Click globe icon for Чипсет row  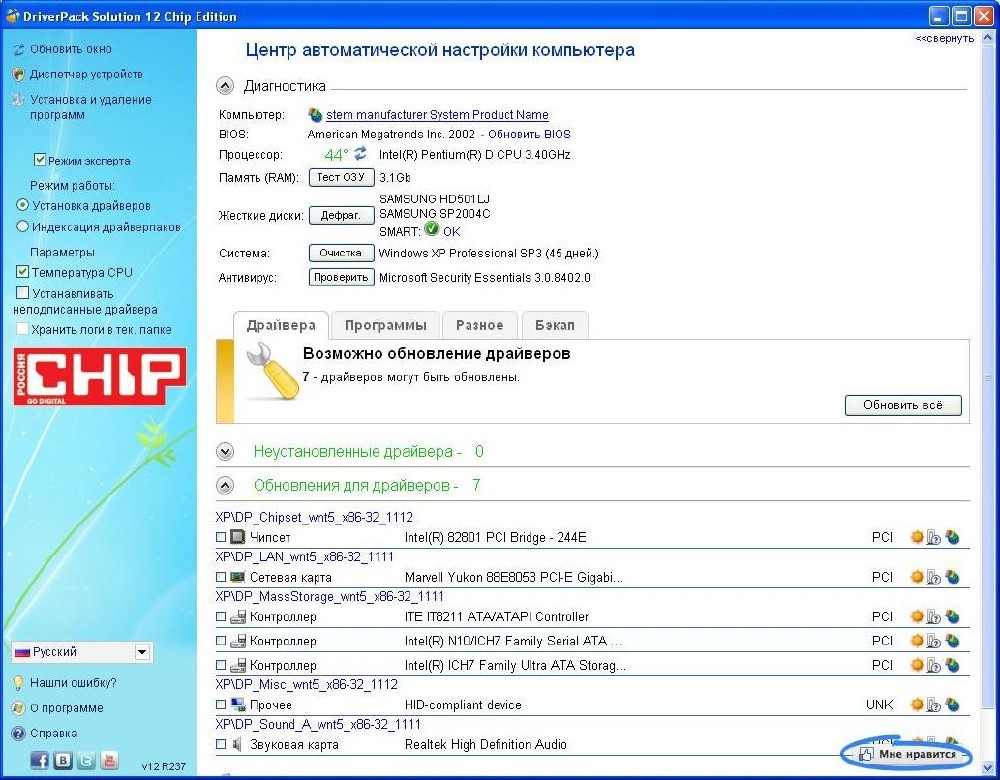tap(952, 537)
